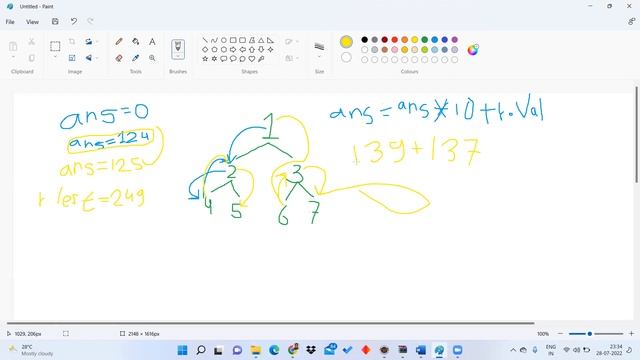Open the Edit colours colour wheel
The height and width of the screenshot is (360, 640).
473,50
